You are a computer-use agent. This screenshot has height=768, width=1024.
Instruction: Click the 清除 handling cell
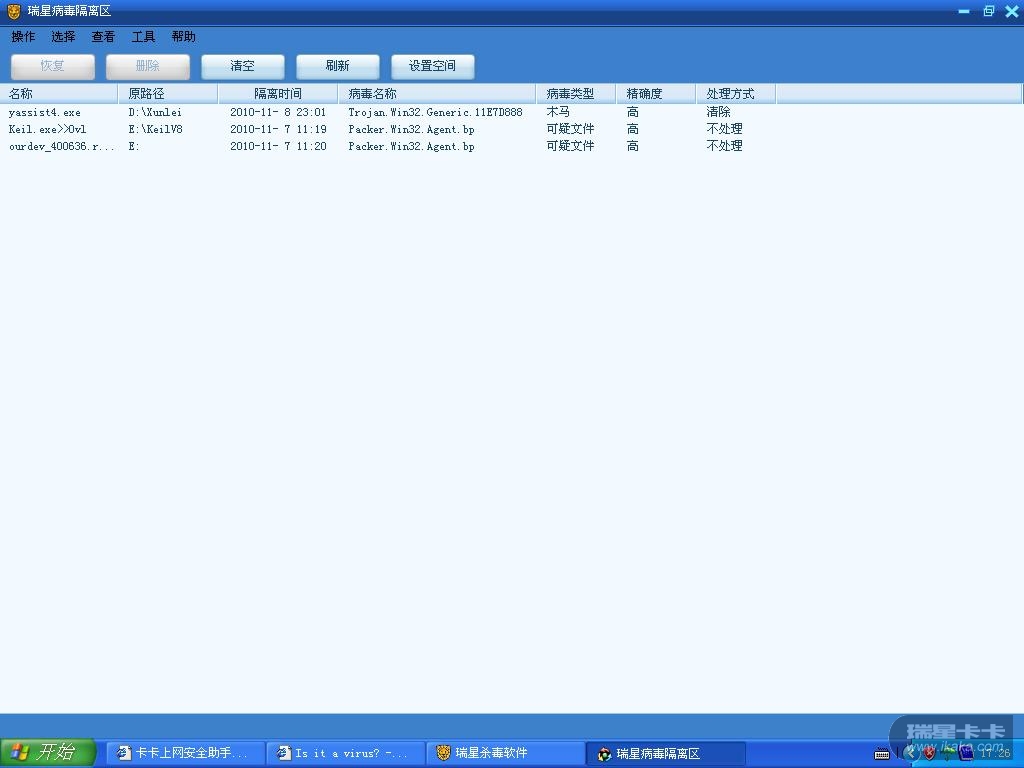coord(718,112)
